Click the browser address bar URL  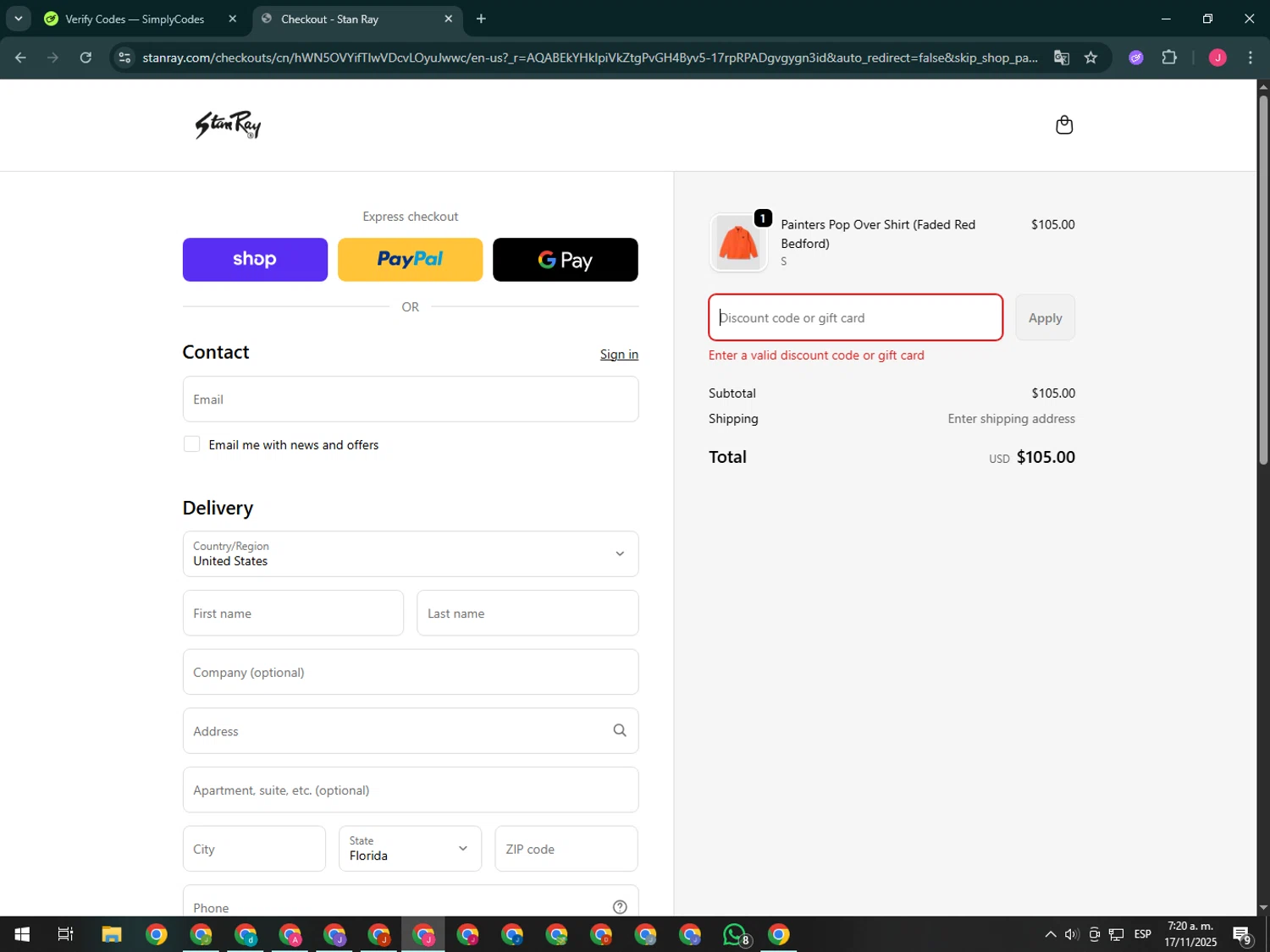tap(589, 58)
